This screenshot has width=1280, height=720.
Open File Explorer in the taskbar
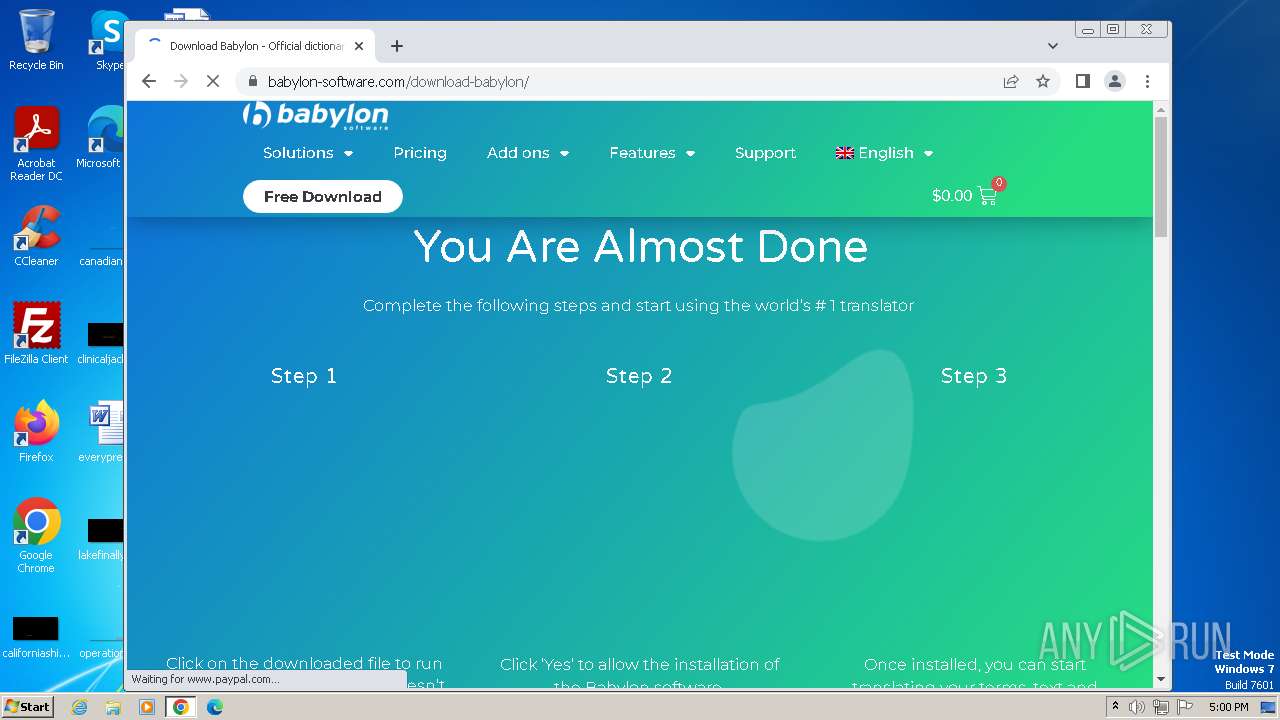[113, 707]
